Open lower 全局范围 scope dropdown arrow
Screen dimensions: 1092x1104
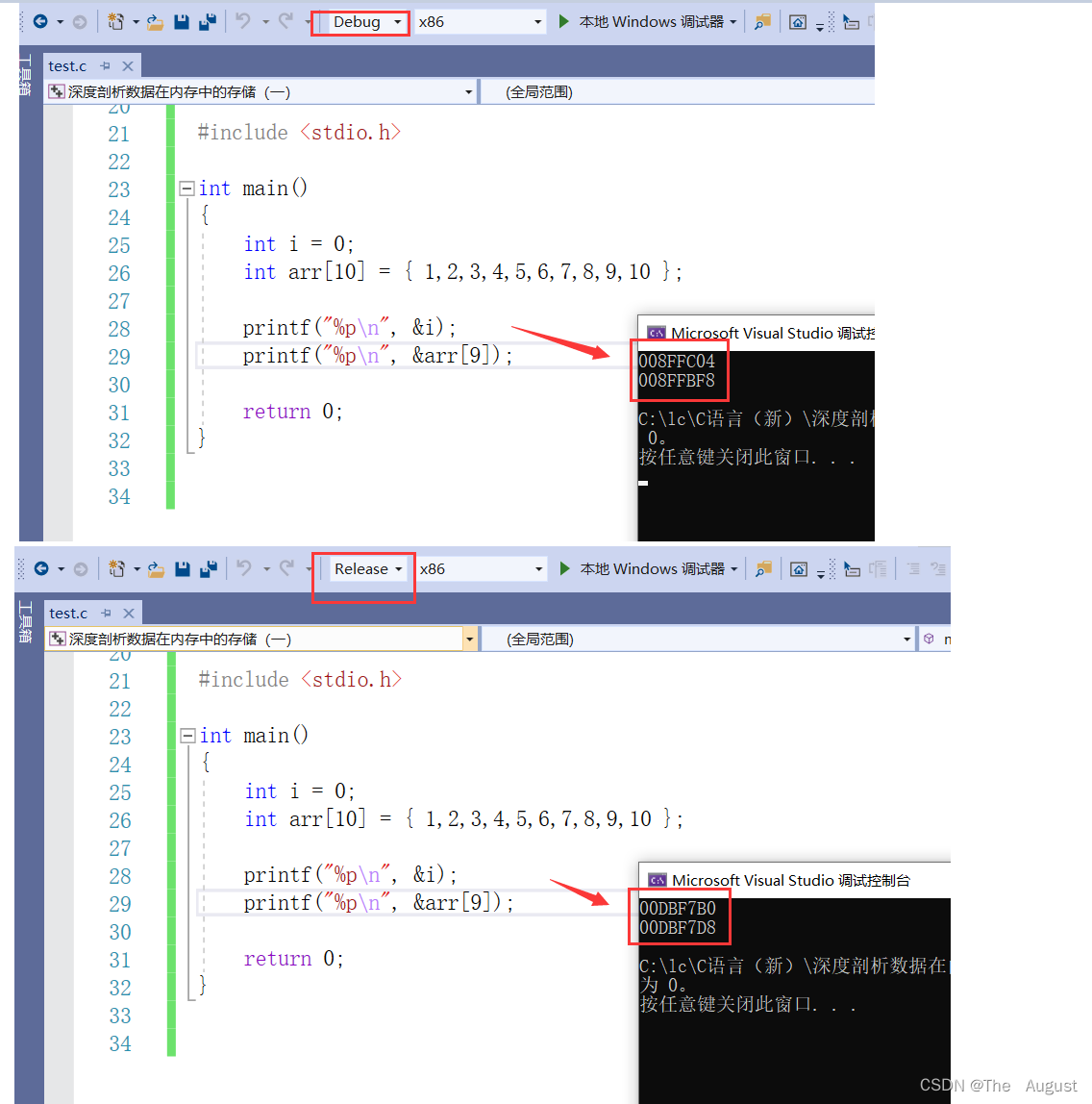pyautogui.click(x=906, y=639)
